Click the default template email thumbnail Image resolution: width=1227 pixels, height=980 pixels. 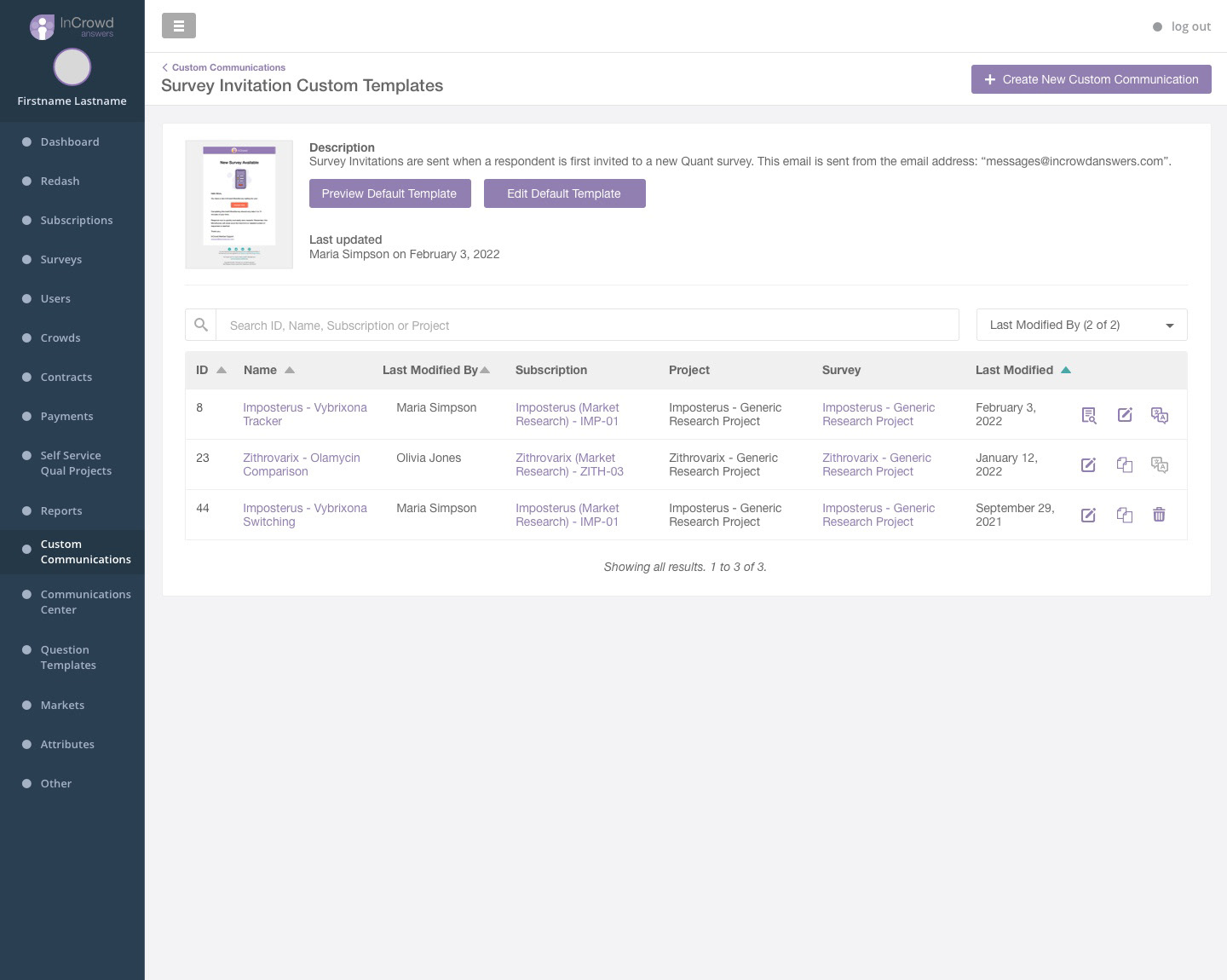click(x=239, y=205)
